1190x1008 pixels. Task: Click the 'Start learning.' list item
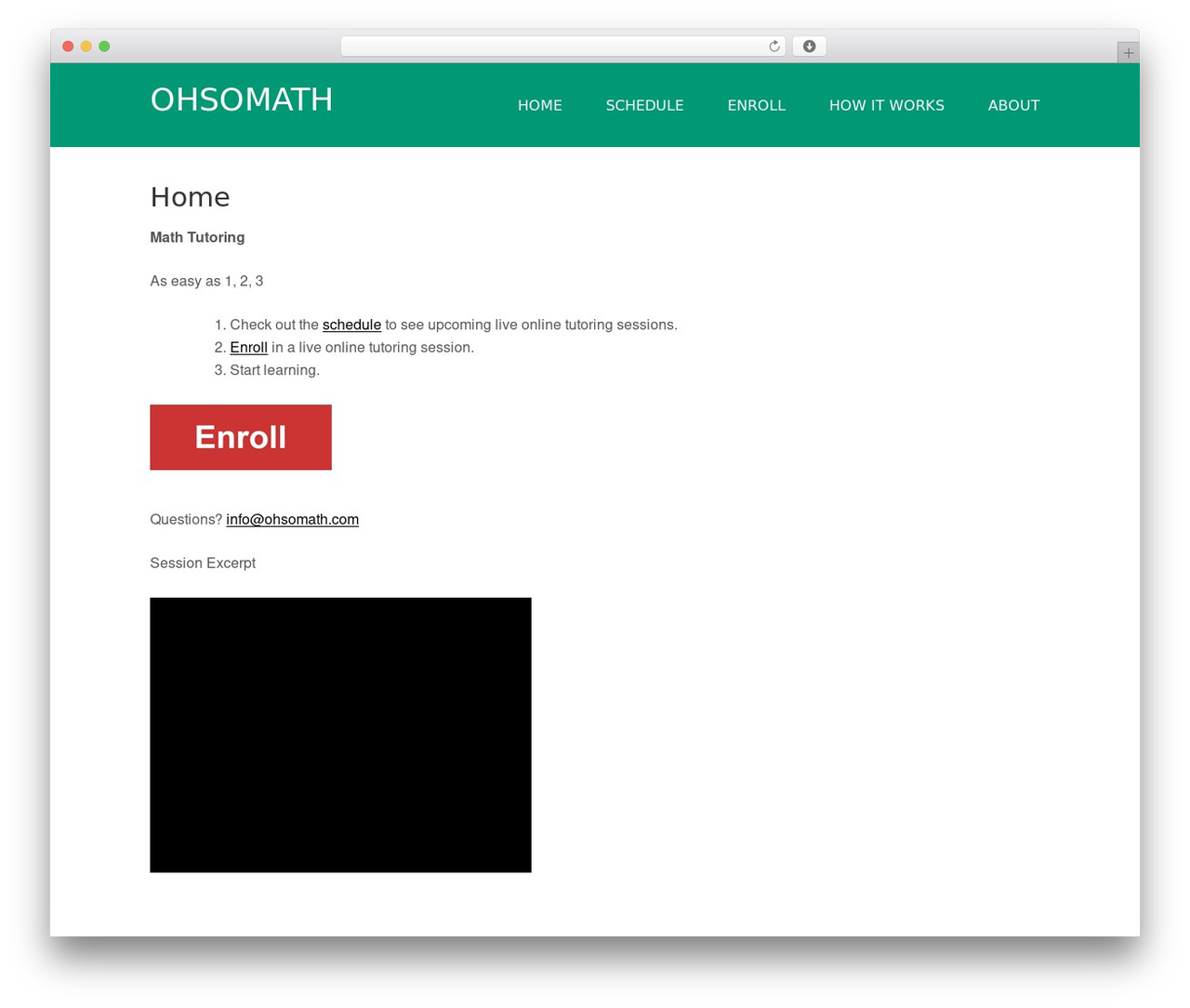tap(275, 370)
